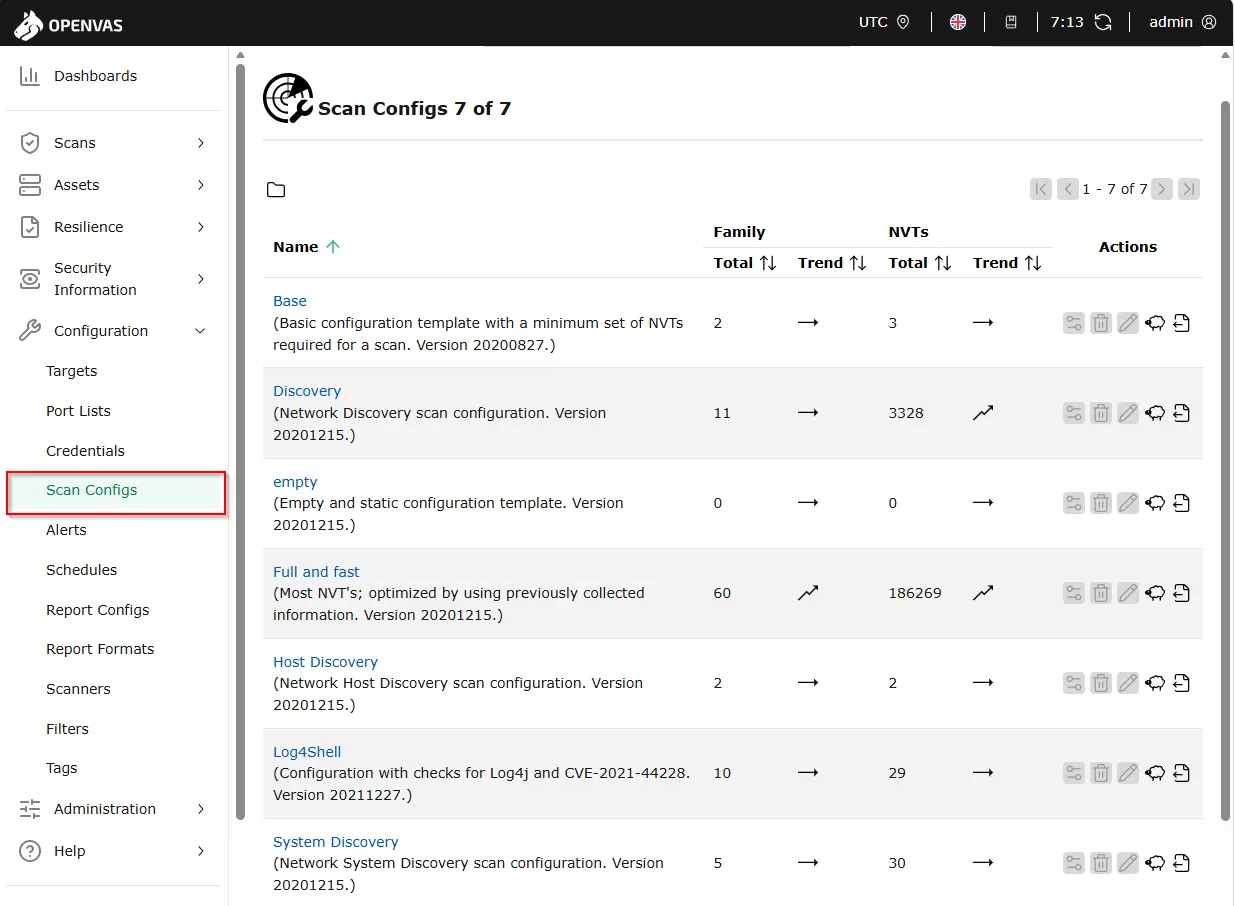This screenshot has width=1235, height=906.
Task: Expand the Assets sidebar menu
Action: [x=200, y=185]
